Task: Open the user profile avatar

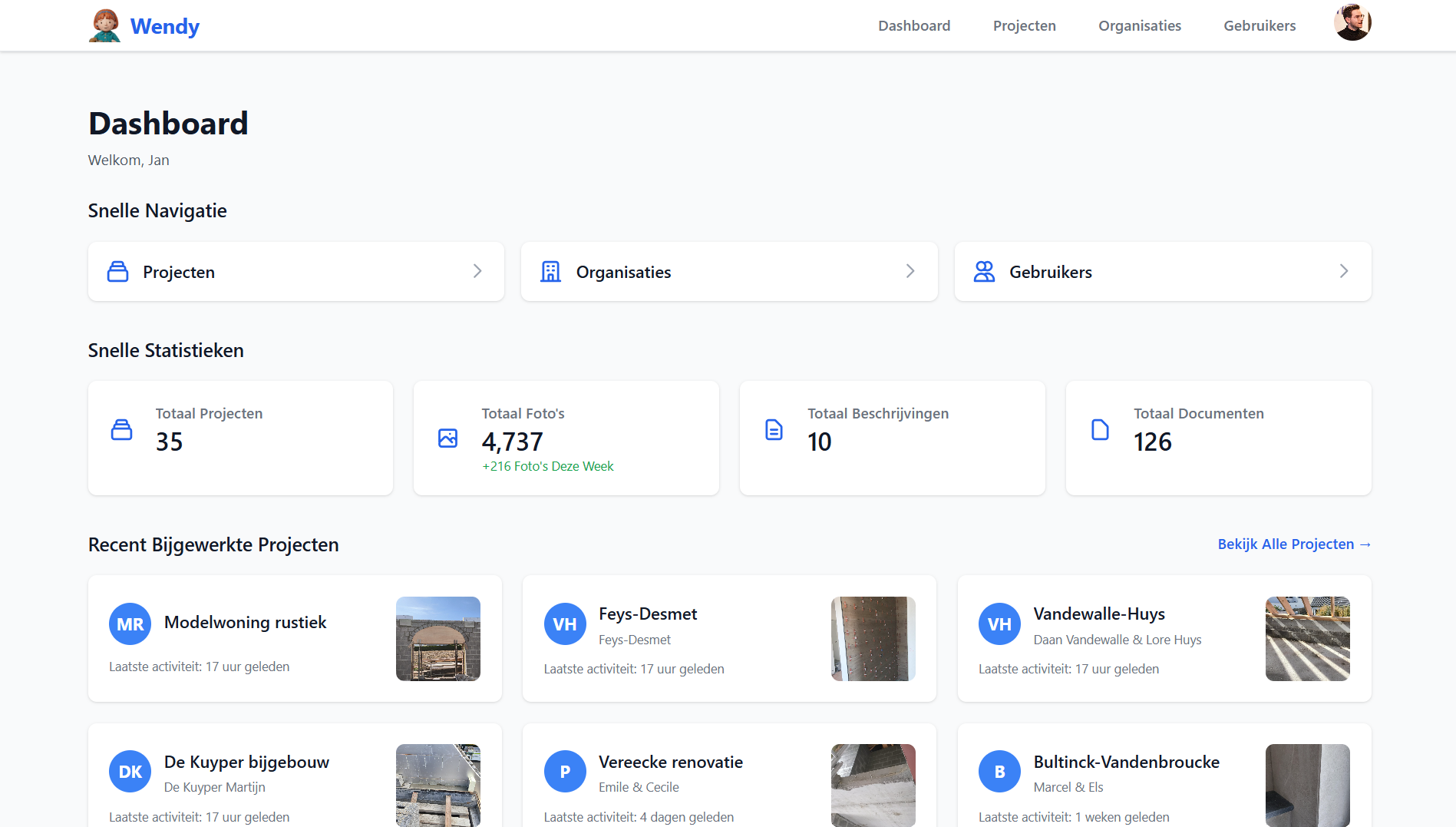Action: (x=1352, y=22)
